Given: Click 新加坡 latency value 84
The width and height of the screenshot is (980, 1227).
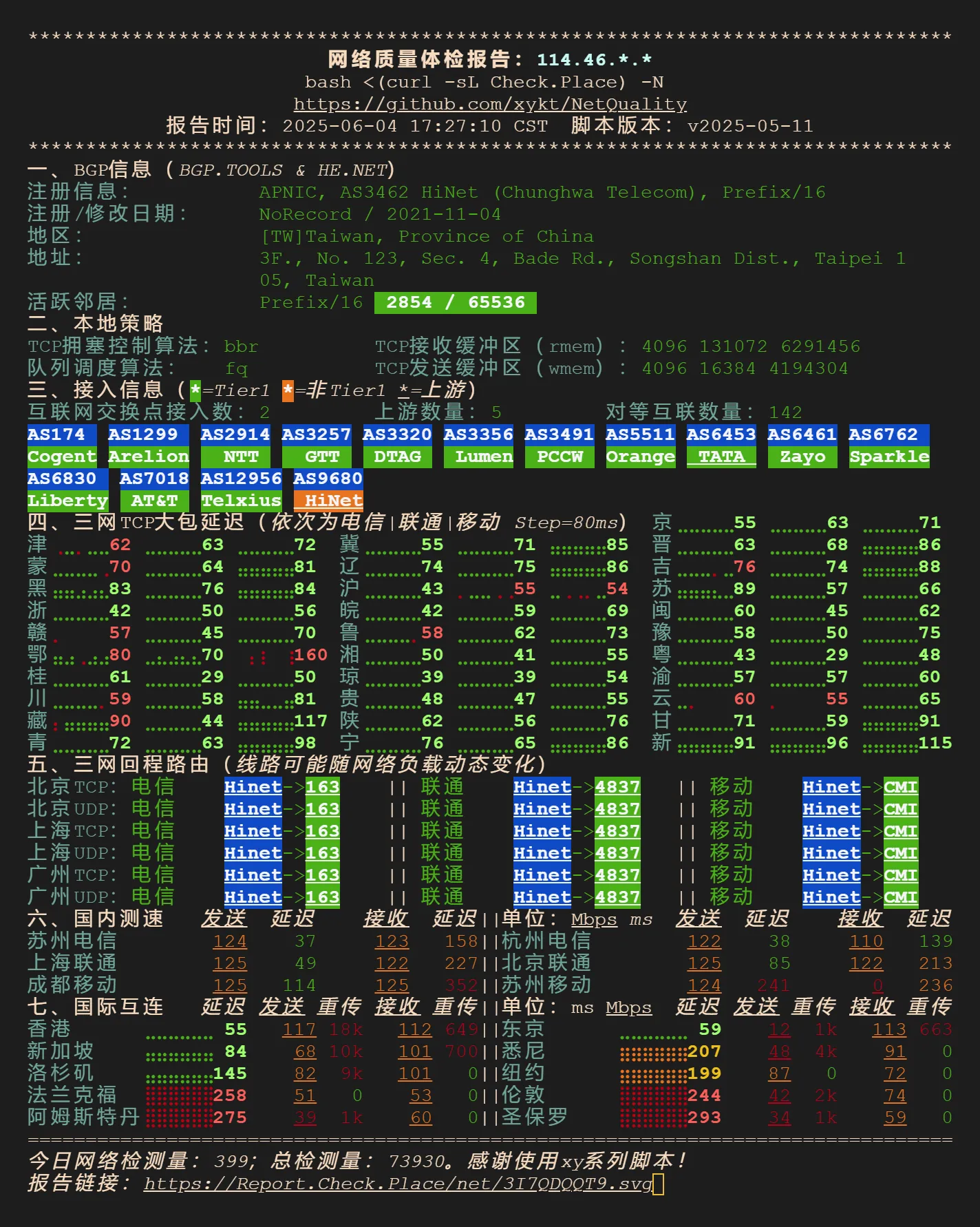Looking at the screenshot, I should click(235, 1051).
